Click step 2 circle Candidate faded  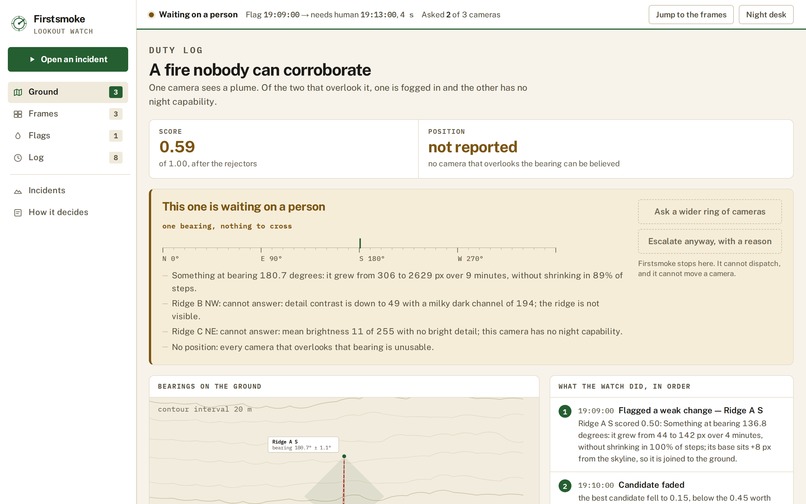point(564,485)
